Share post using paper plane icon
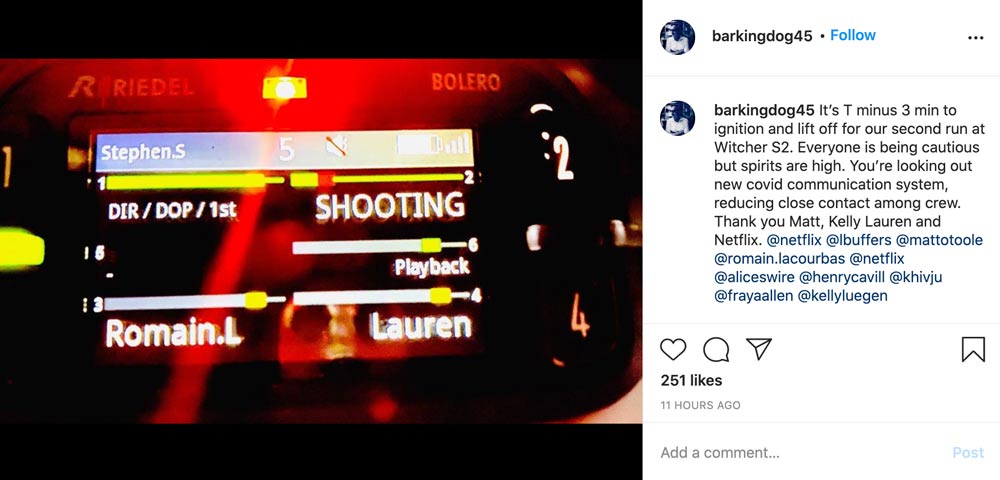Screen dimensions: 1000x480 759,349
